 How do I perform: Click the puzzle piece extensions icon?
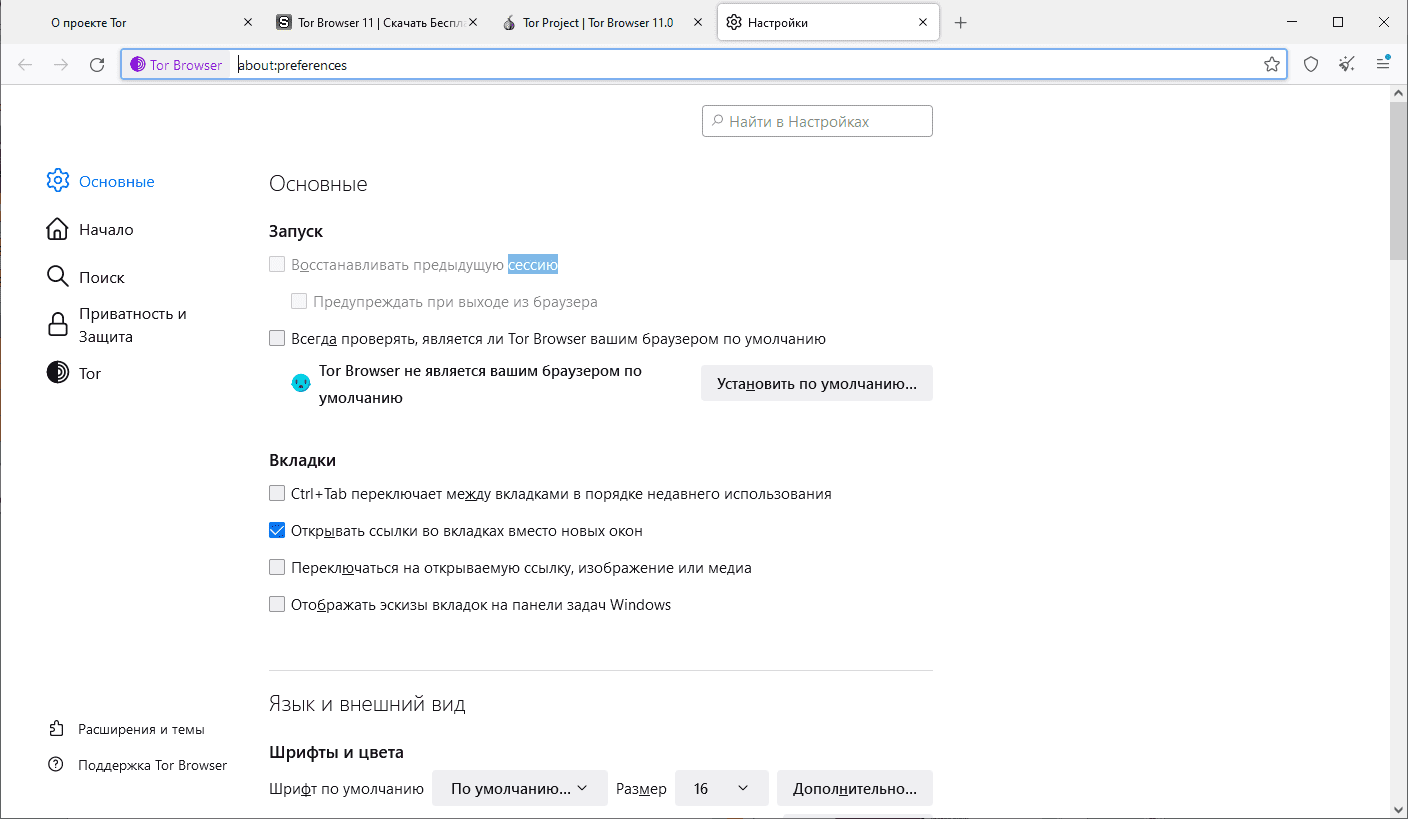click(57, 729)
